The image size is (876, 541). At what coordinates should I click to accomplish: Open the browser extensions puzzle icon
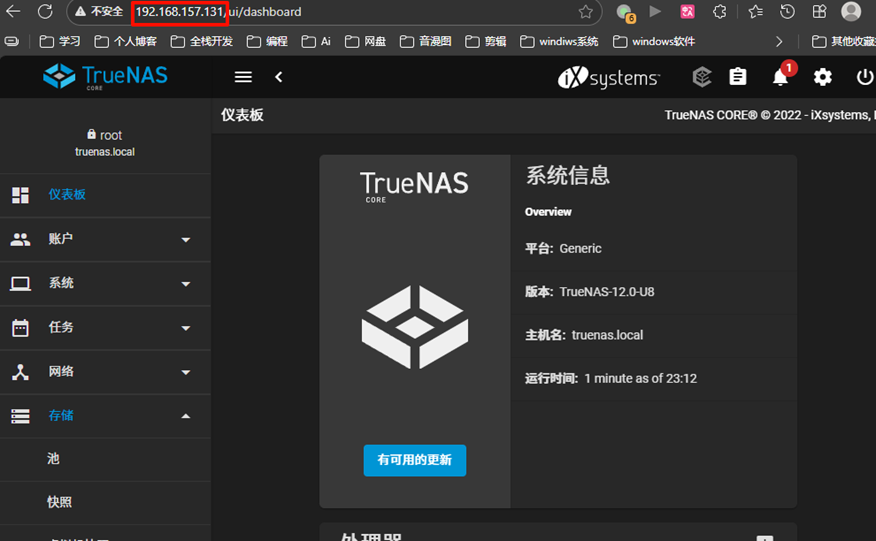pyautogui.click(x=720, y=12)
